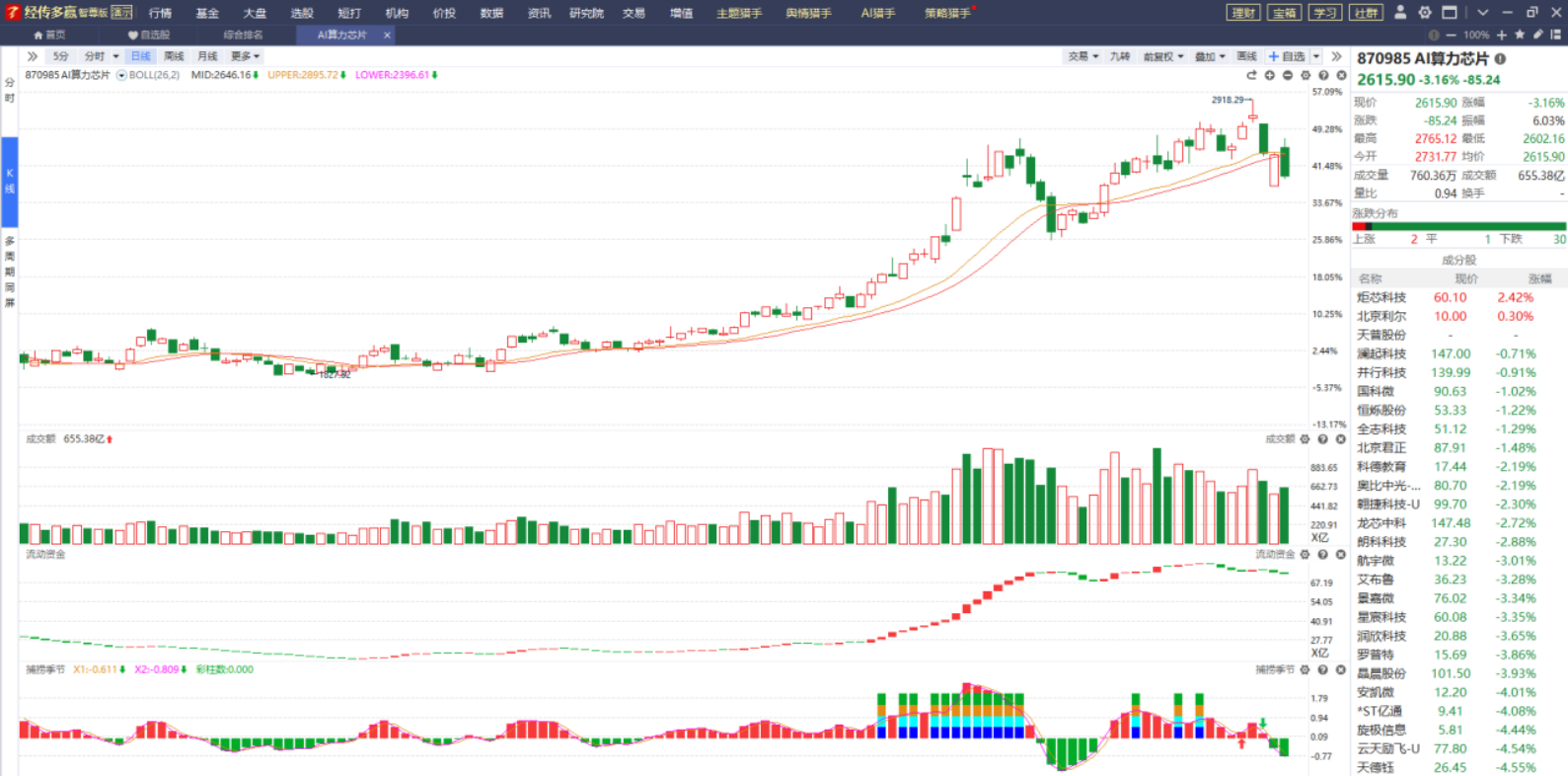This screenshot has width=1568, height=776.
Task: Click help question icon of 捕捞季节 panel
Action: click(1323, 669)
